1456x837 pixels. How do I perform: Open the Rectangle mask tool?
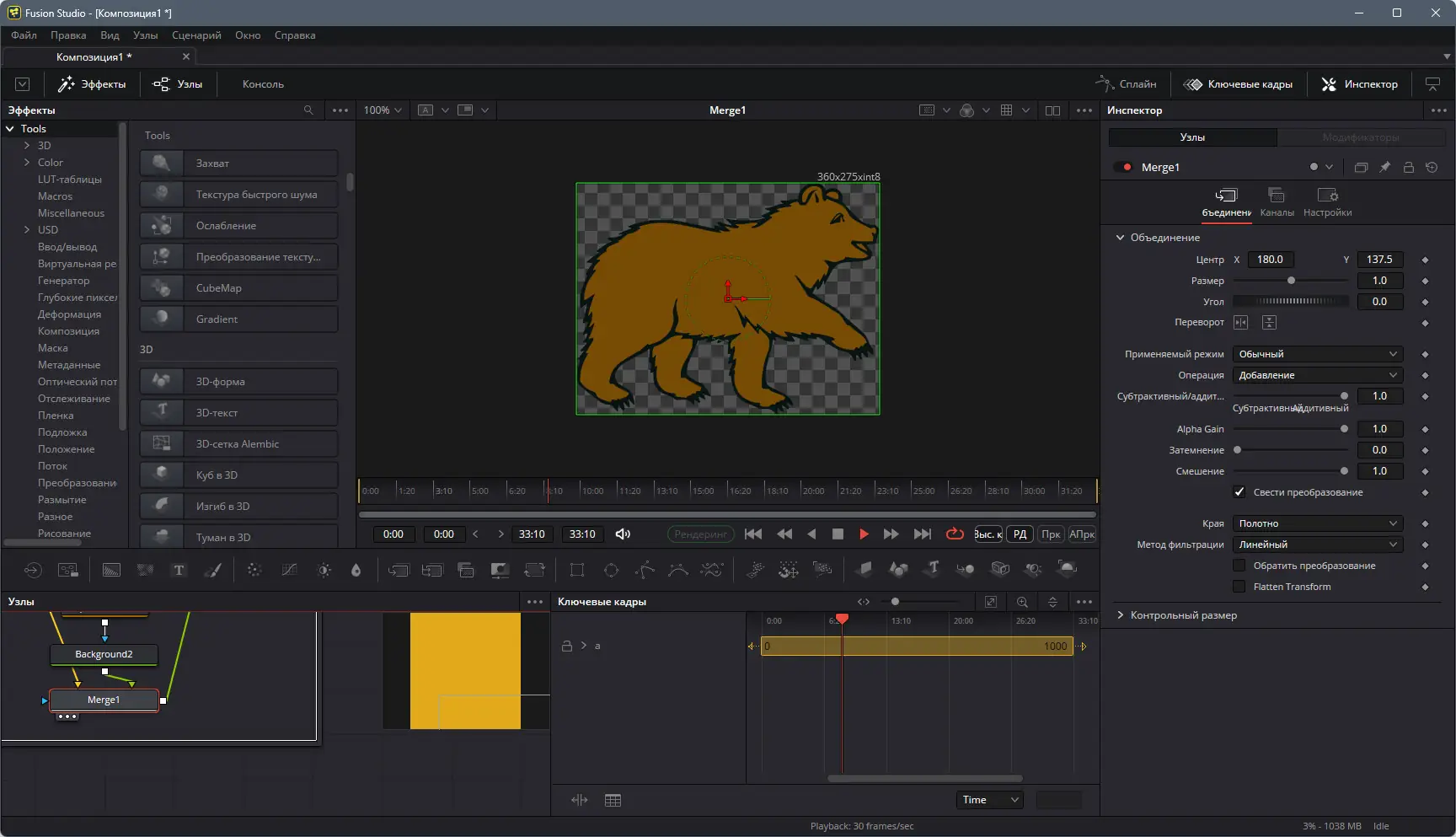pos(577,570)
